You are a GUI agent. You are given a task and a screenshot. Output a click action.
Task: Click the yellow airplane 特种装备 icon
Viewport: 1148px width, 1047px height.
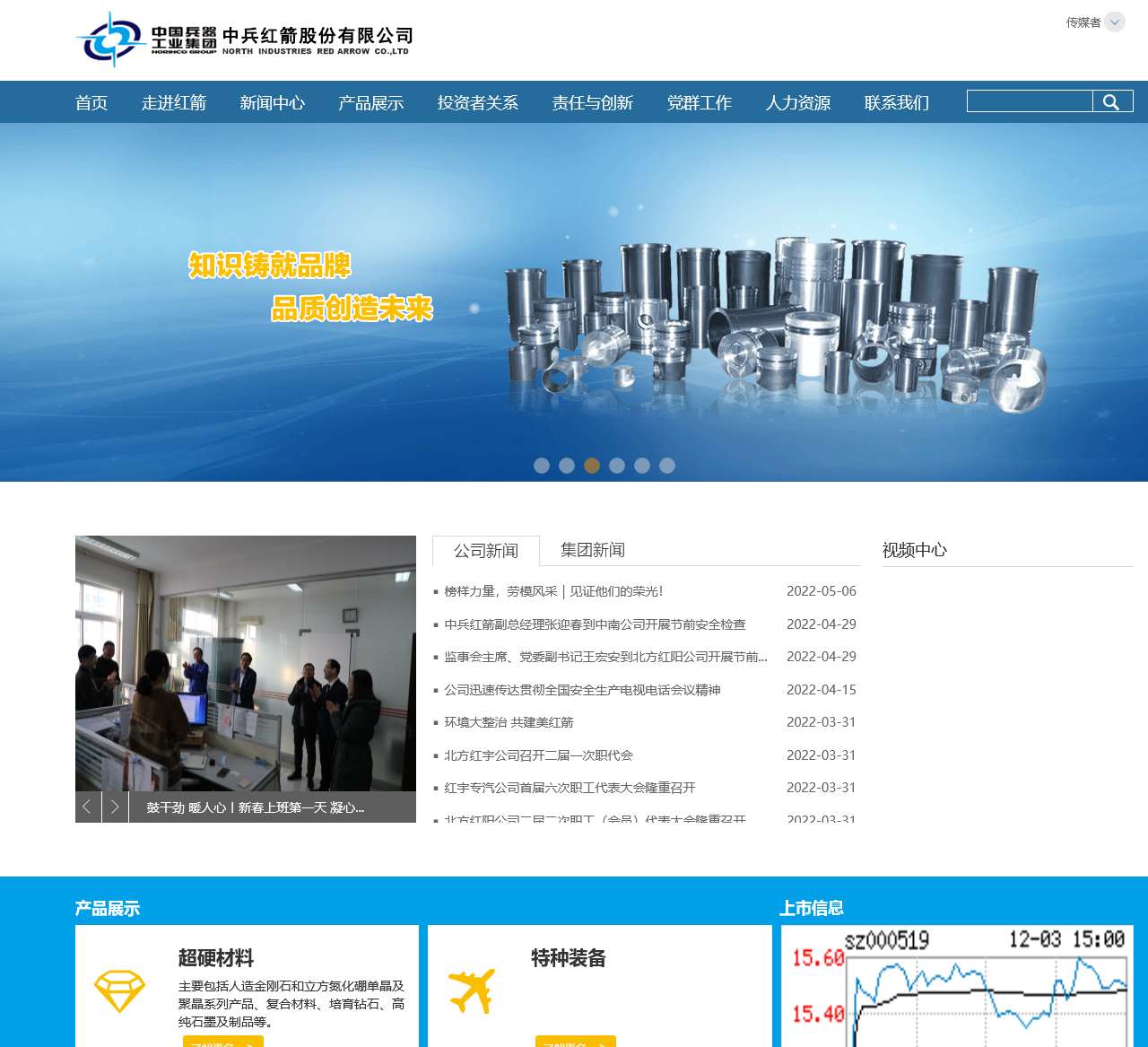tap(472, 990)
